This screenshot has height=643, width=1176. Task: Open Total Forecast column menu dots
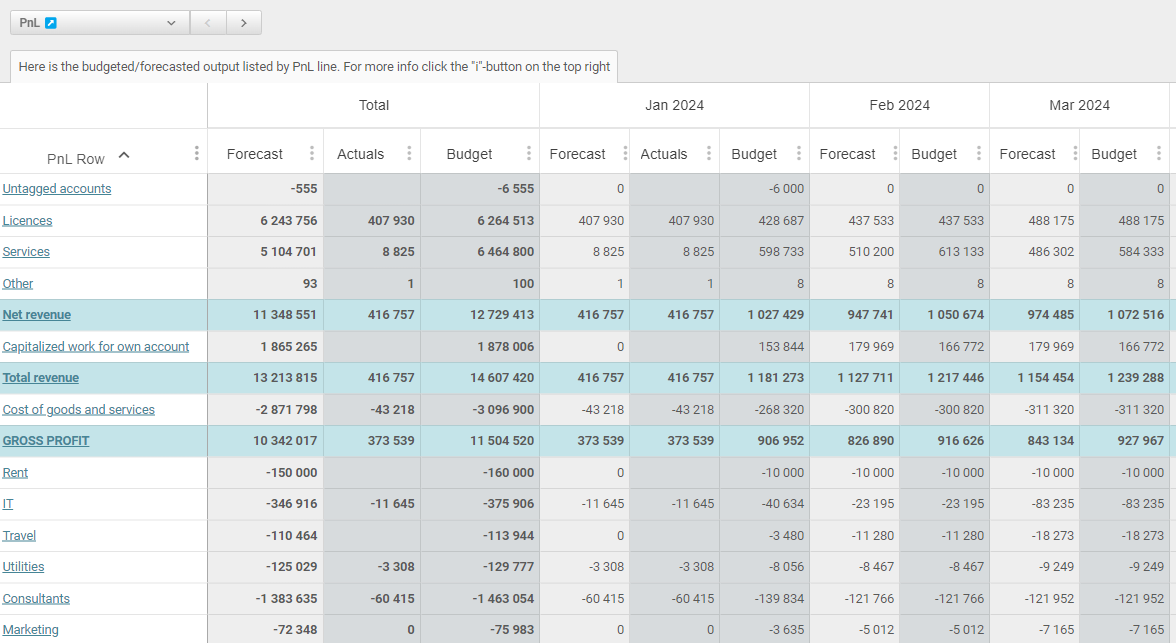[x=312, y=154]
